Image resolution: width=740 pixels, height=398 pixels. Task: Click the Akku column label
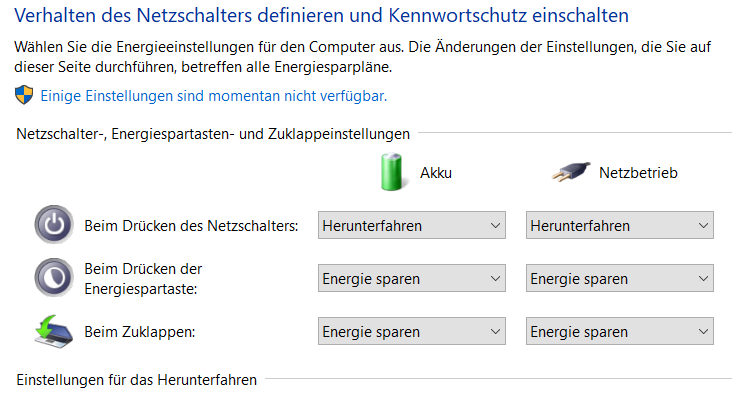436,173
